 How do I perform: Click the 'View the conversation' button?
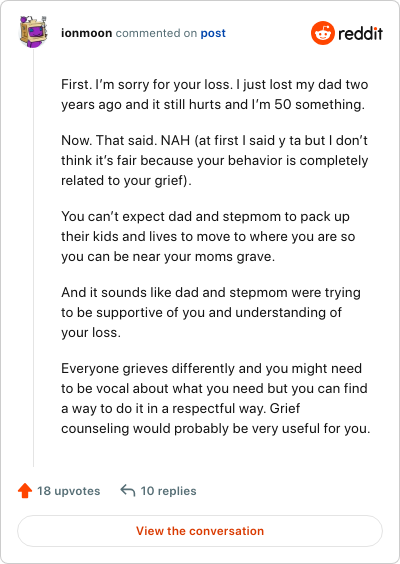tap(200, 531)
